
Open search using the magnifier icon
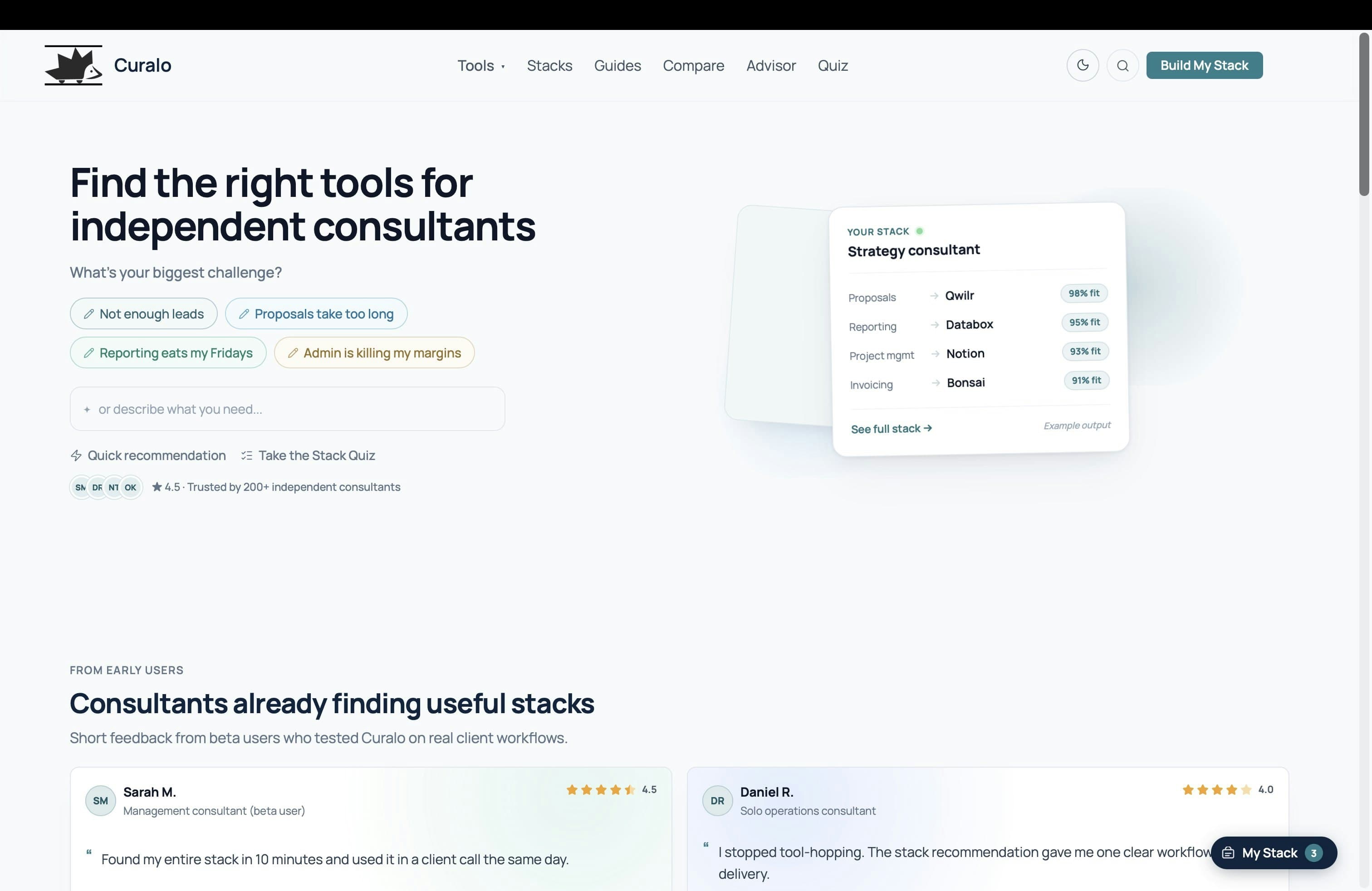pos(1123,65)
